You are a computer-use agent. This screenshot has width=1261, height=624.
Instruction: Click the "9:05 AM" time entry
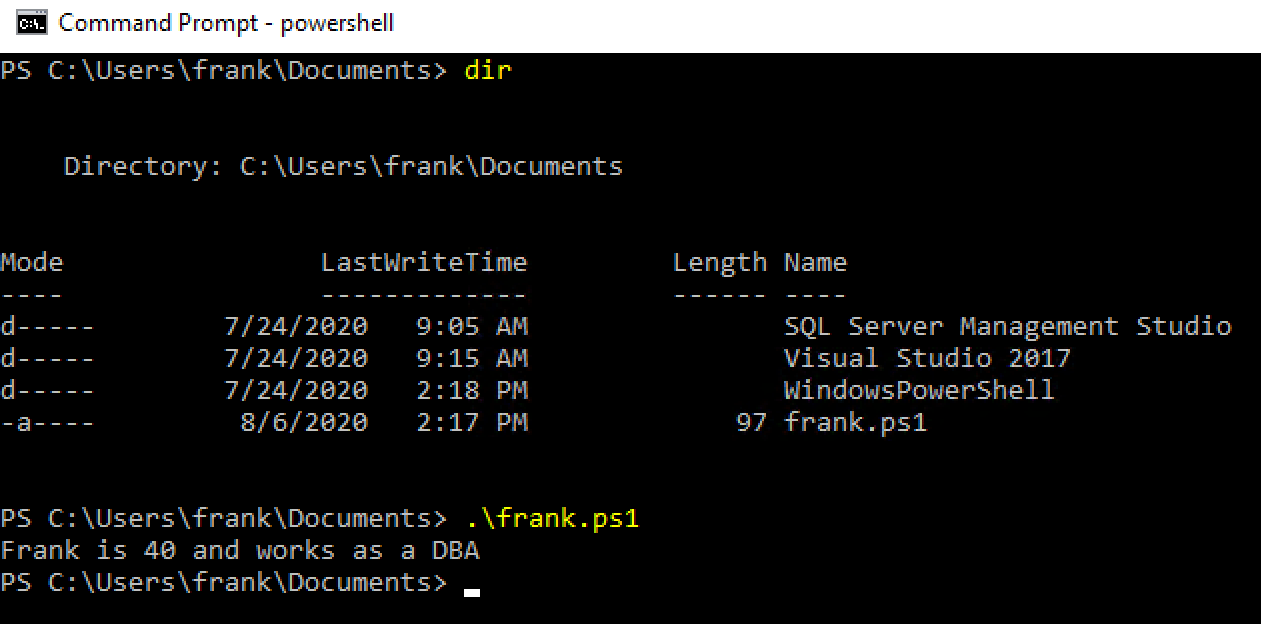[x=472, y=326]
